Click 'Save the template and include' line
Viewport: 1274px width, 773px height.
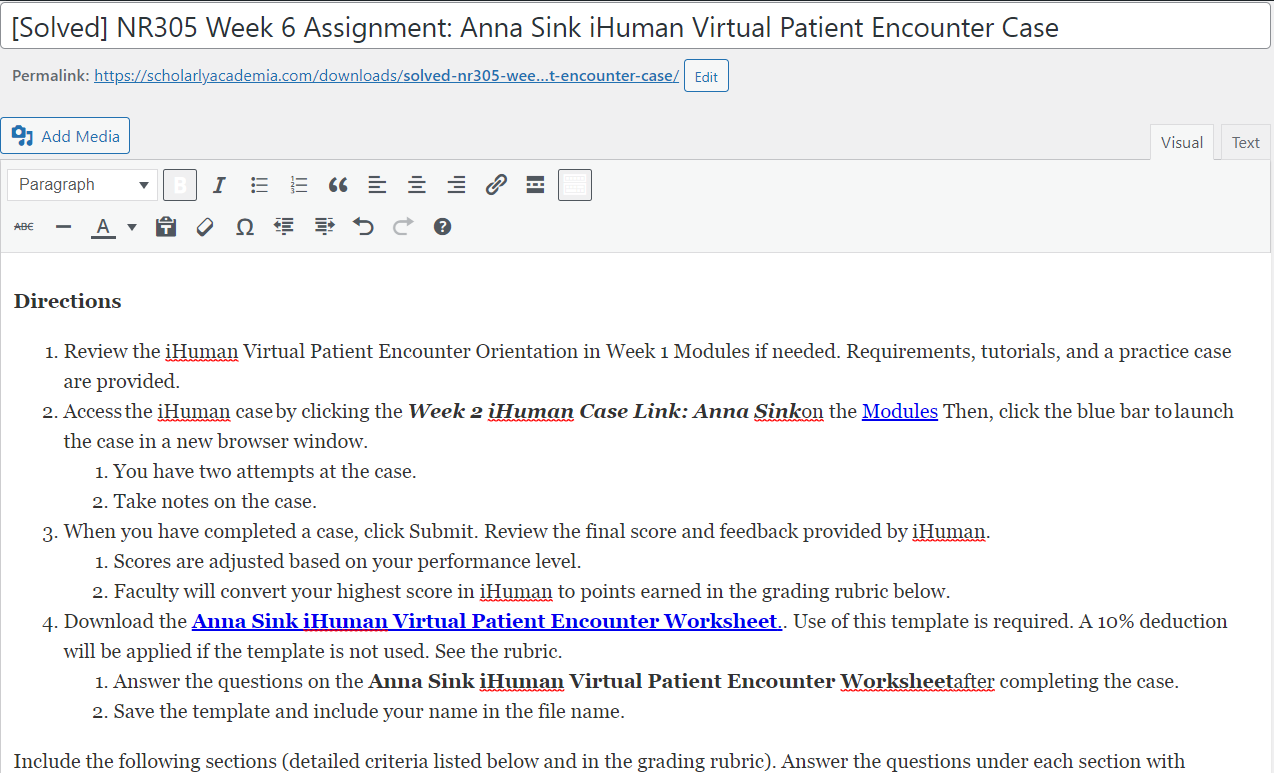coord(369,711)
